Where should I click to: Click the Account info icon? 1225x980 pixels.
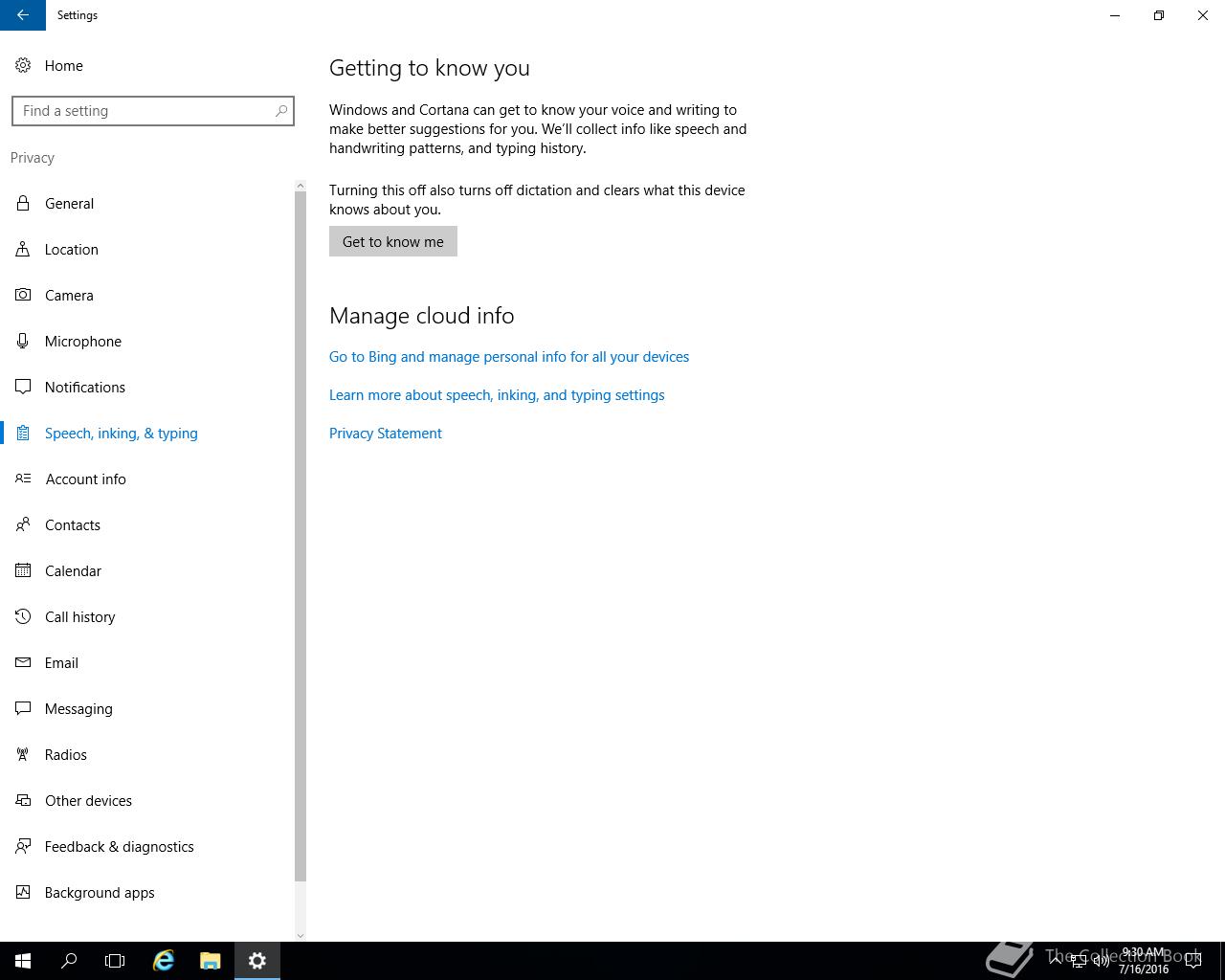point(23,479)
